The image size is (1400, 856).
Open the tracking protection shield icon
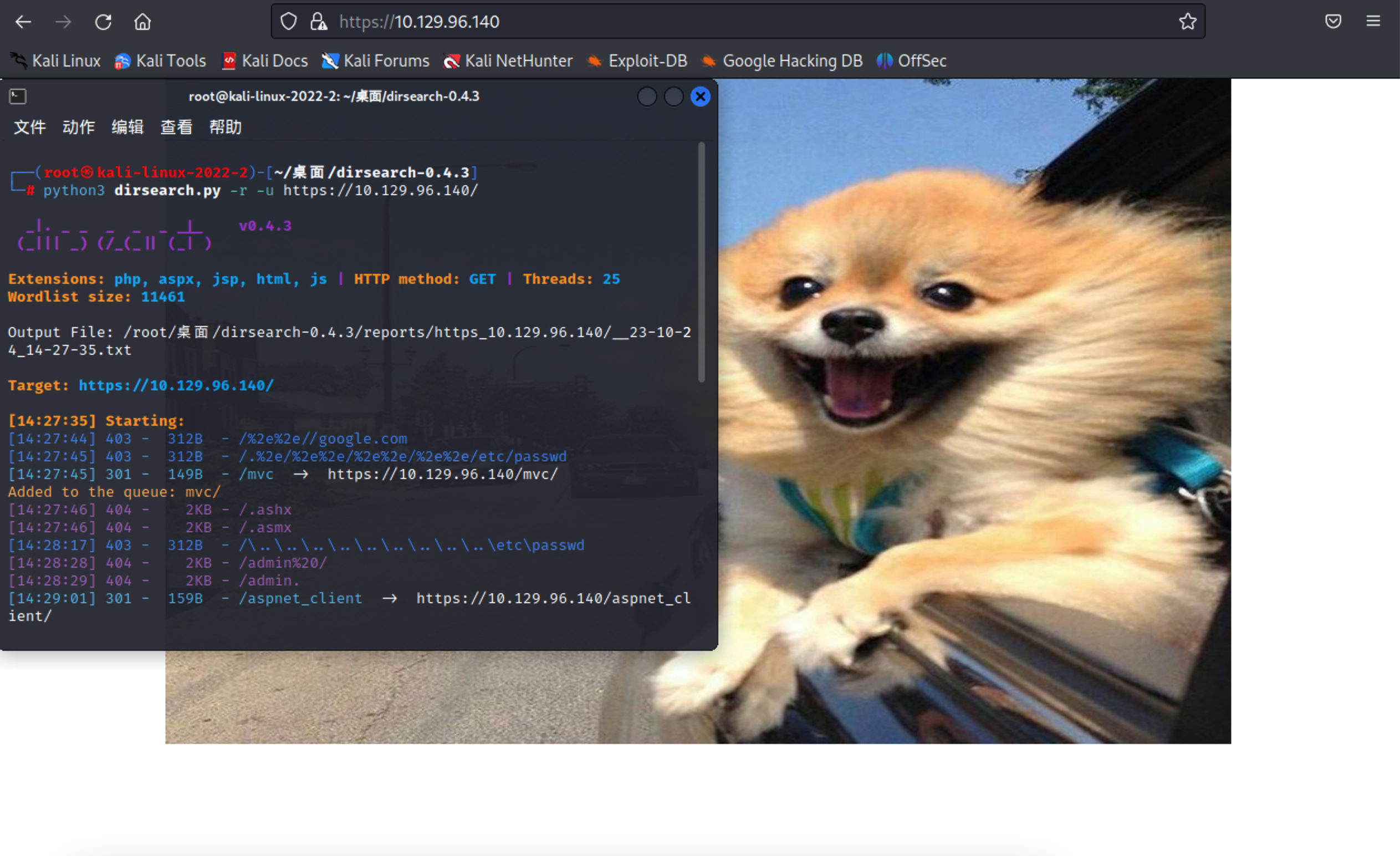(289, 22)
